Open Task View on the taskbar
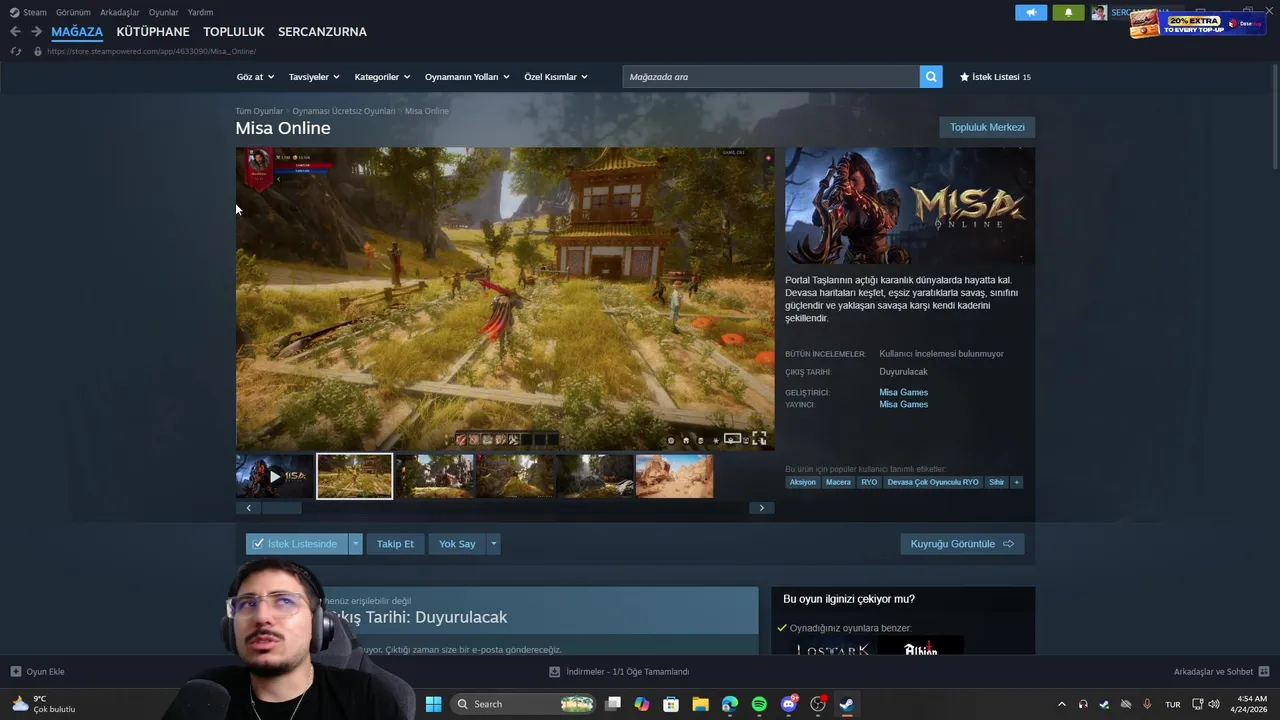The height and width of the screenshot is (720, 1280). 613,704
